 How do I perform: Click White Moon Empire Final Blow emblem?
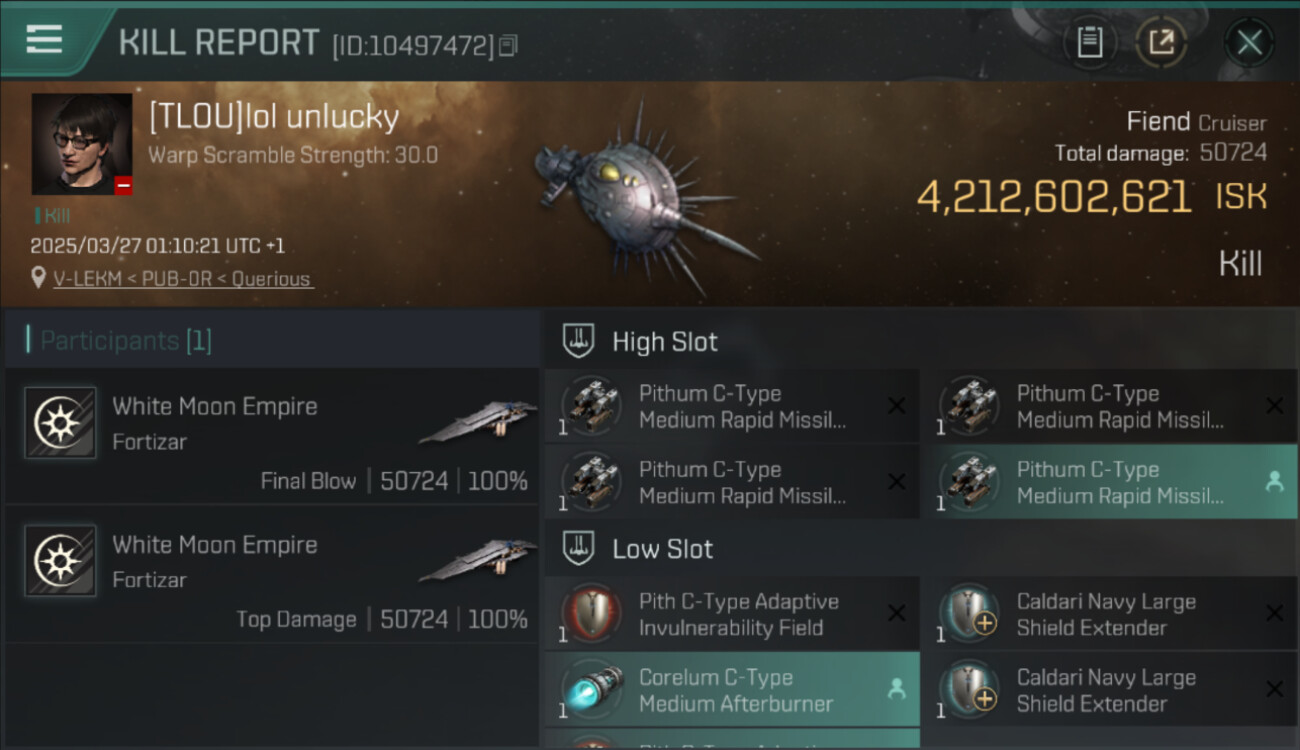point(60,423)
